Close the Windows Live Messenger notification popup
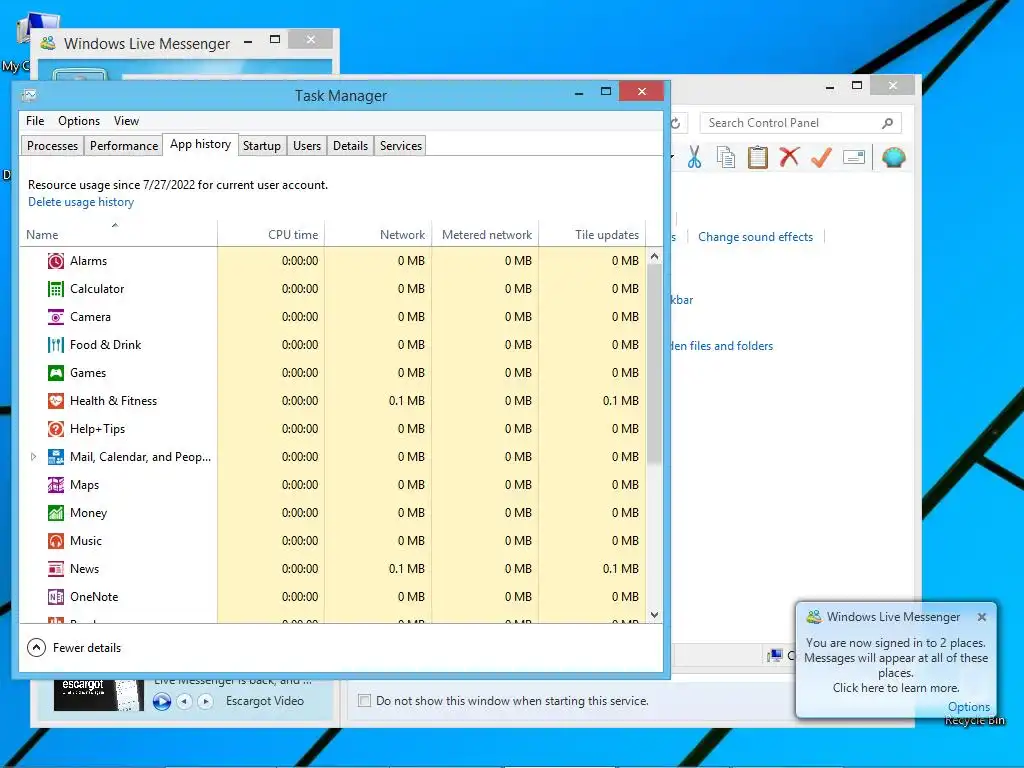The height and width of the screenshot is (768, 1024). click(x=982, y=617)
